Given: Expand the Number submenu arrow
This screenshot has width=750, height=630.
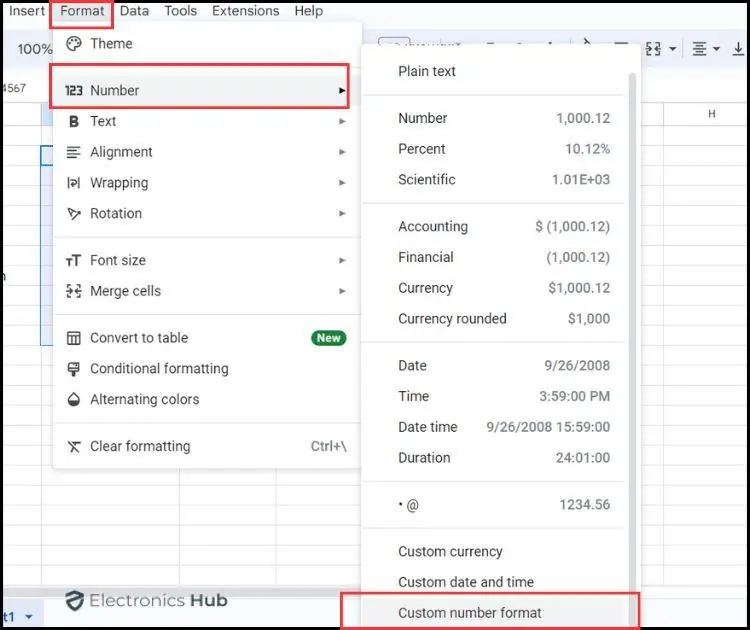Looking at the screenshot, I should pos(342,90).
